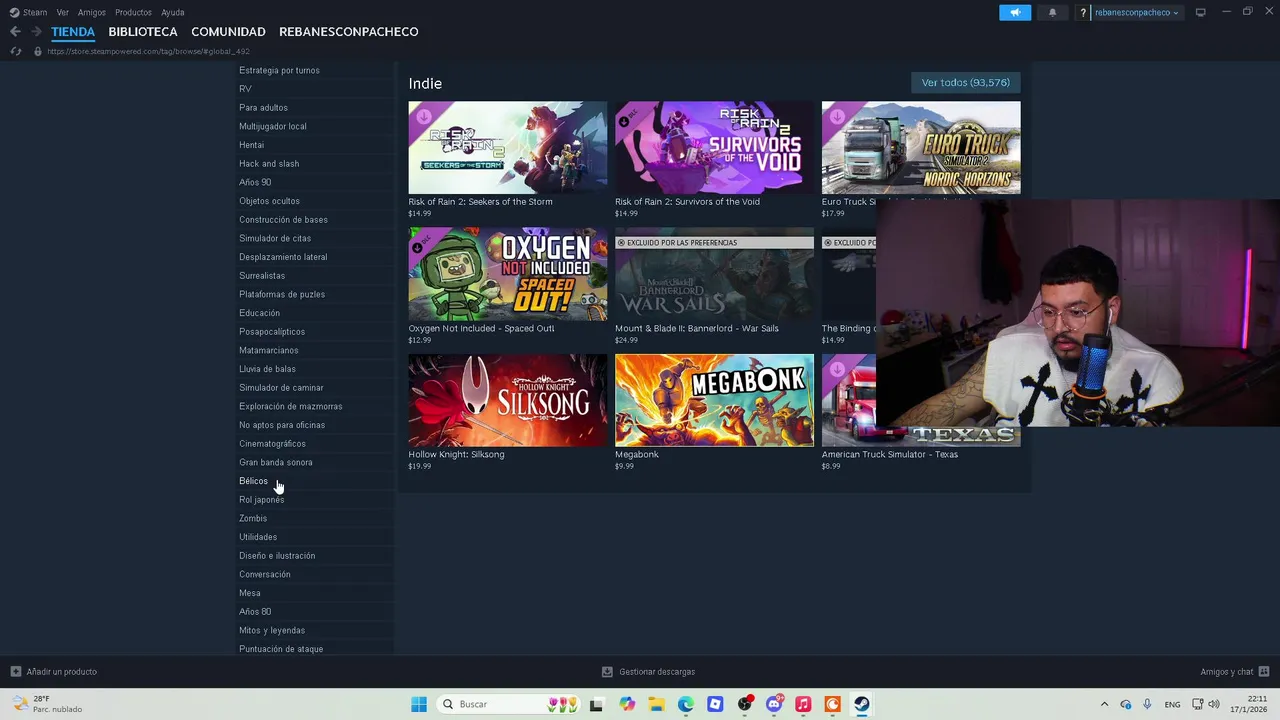
Task: Select the Gran banda sonora tag
Action: [276, 463]
